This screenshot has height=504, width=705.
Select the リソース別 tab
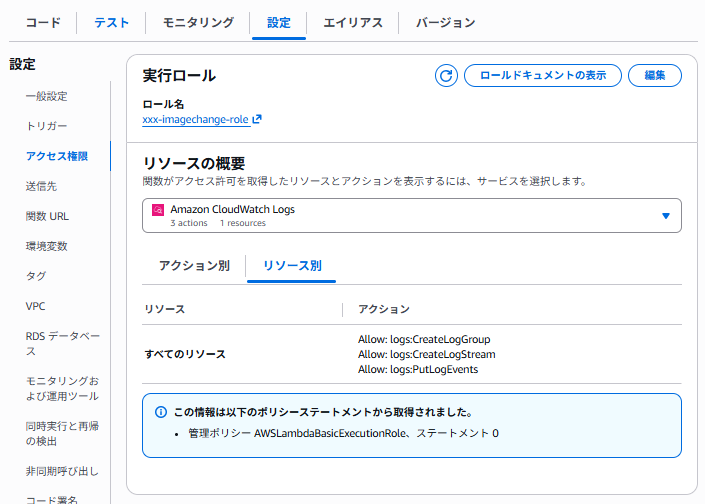tap(292, 266)
